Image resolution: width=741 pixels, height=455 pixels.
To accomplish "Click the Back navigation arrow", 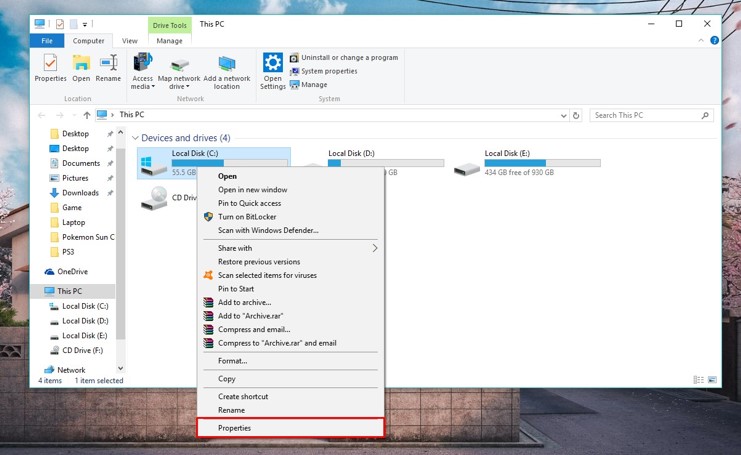I will (x=42, y=115).
